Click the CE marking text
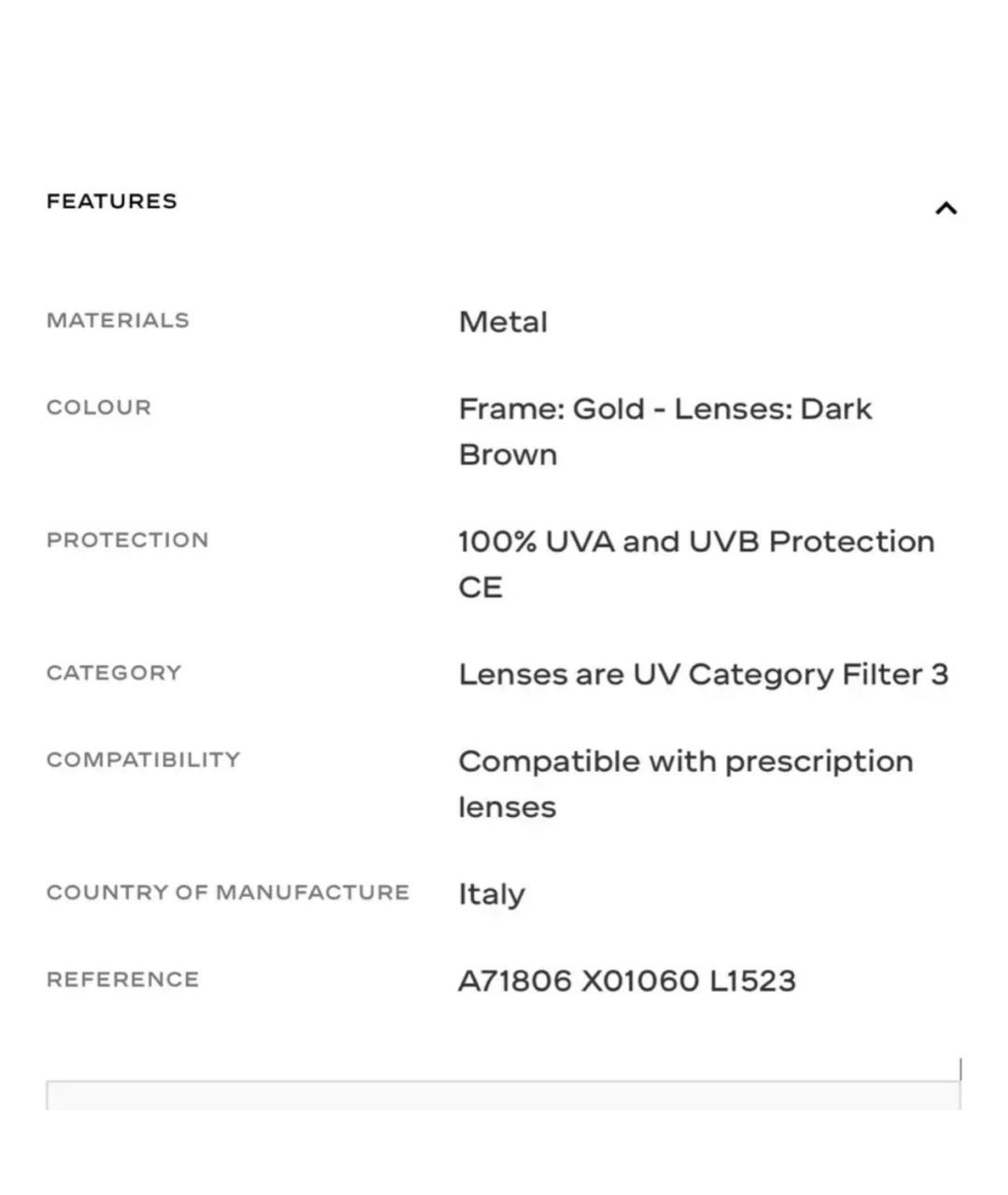 [x=481, y=587]
